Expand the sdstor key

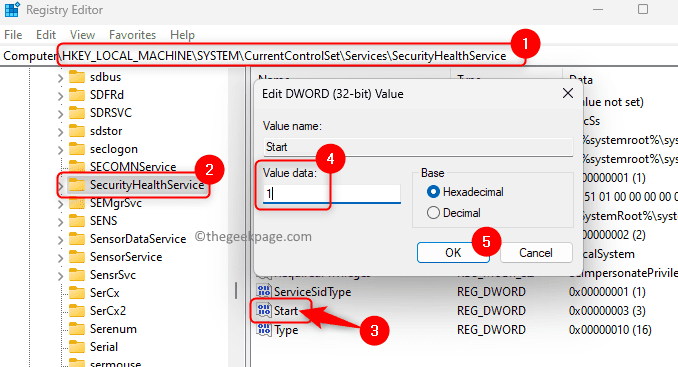point(61,132)
